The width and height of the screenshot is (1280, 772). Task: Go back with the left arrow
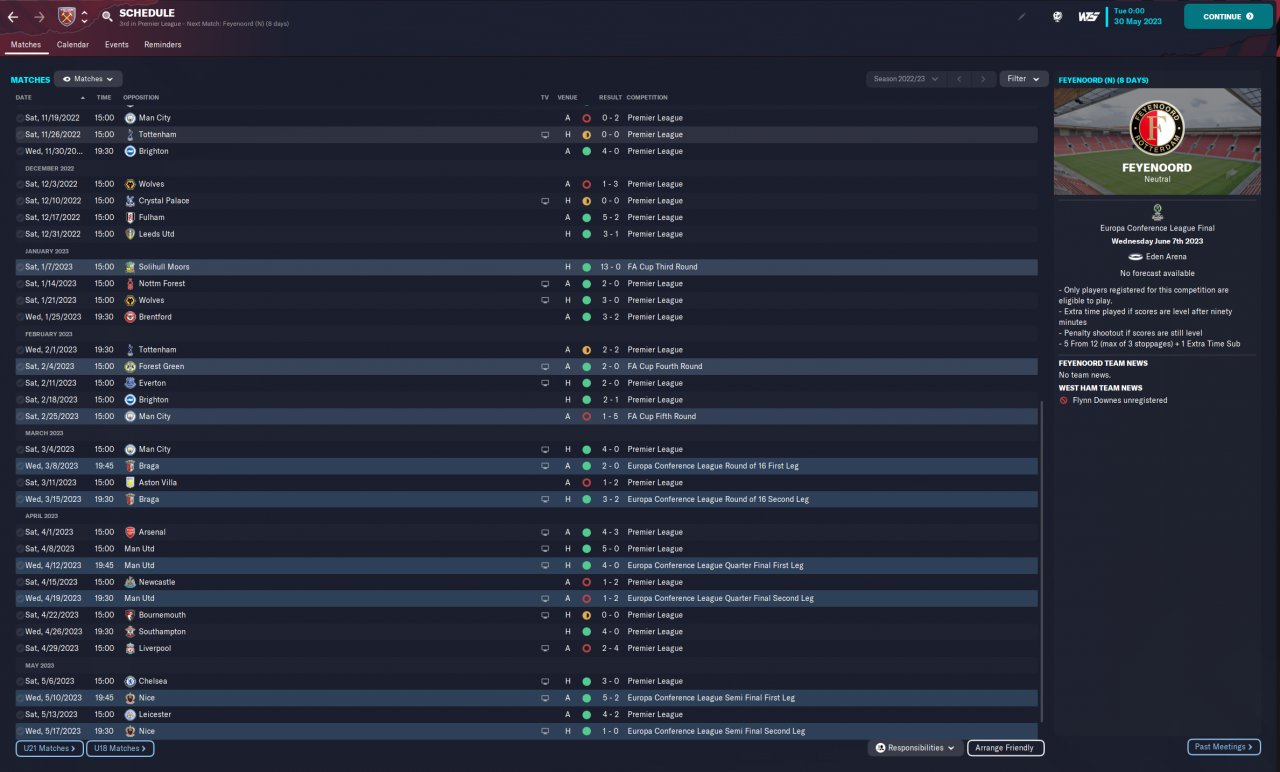point(13,17)
